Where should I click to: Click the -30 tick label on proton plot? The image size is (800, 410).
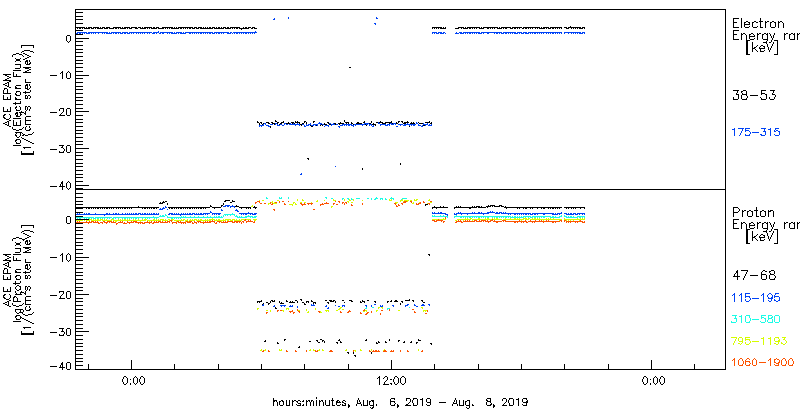pyautogui.click(x=62, y=331)
